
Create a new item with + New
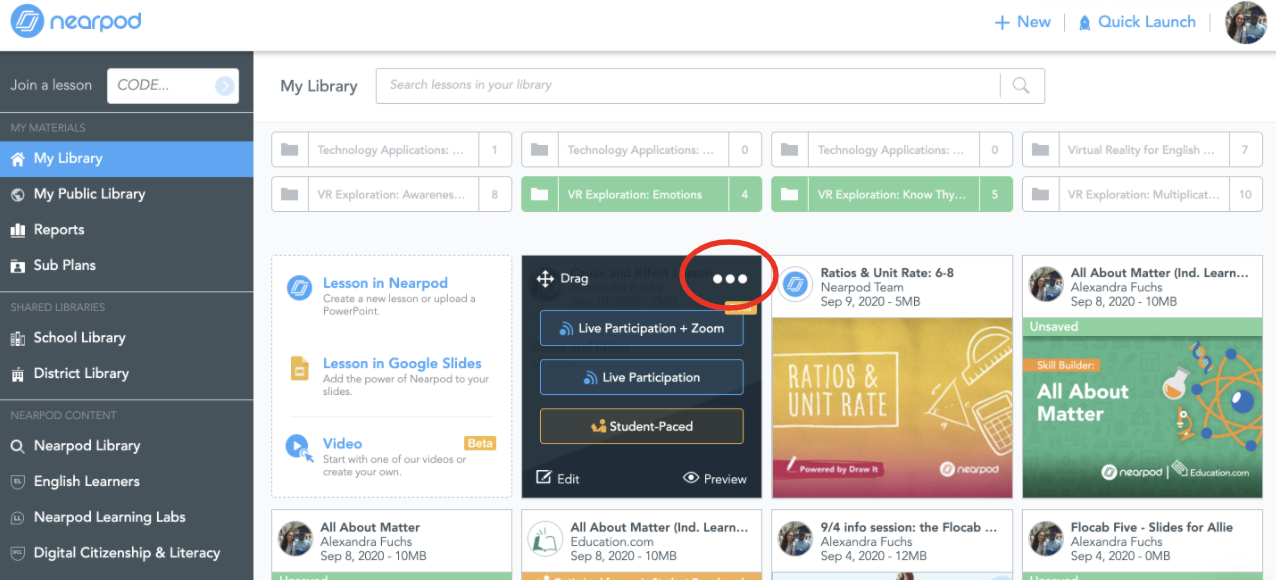coord(1022,22)
